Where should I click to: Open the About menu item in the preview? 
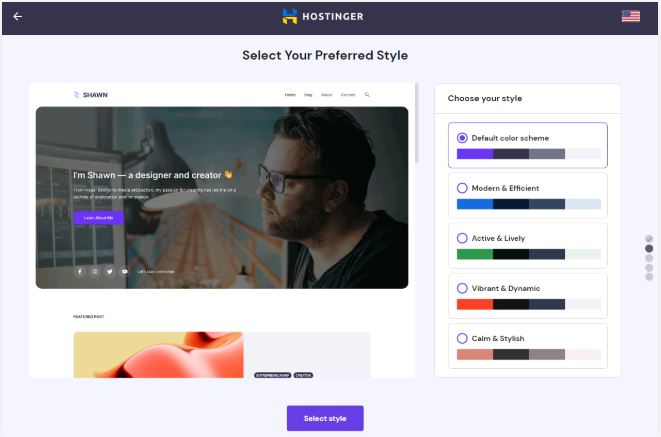326,95
